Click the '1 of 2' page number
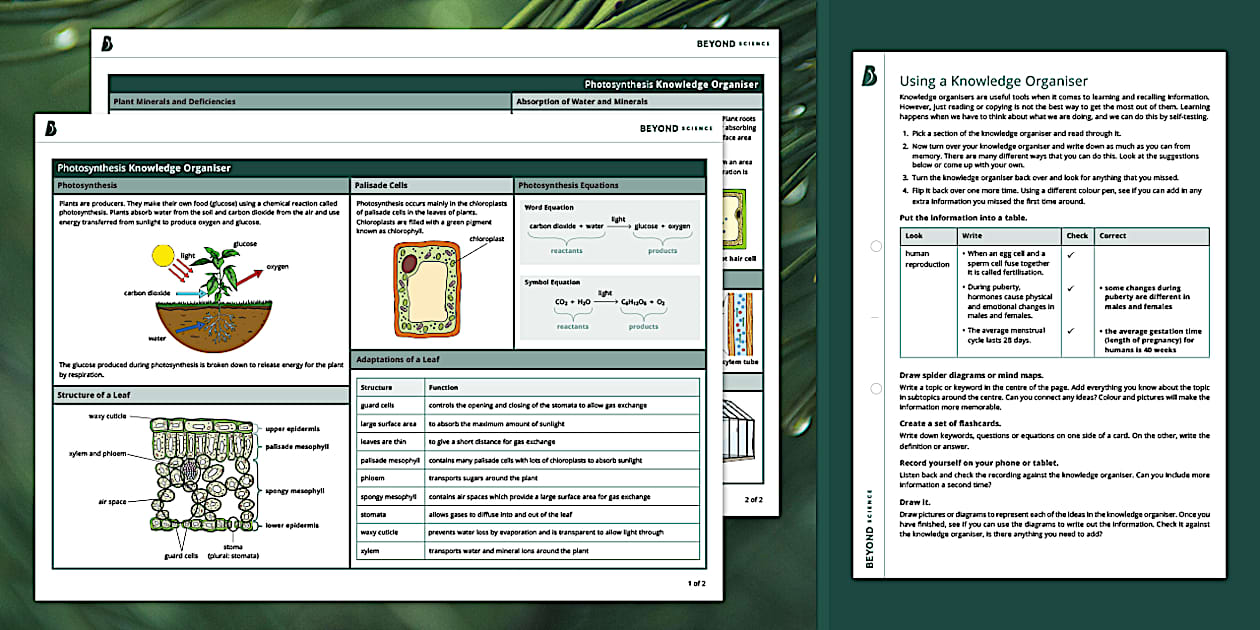The height and width of the screenshot is (630, 1260). [x=696, y=582]
